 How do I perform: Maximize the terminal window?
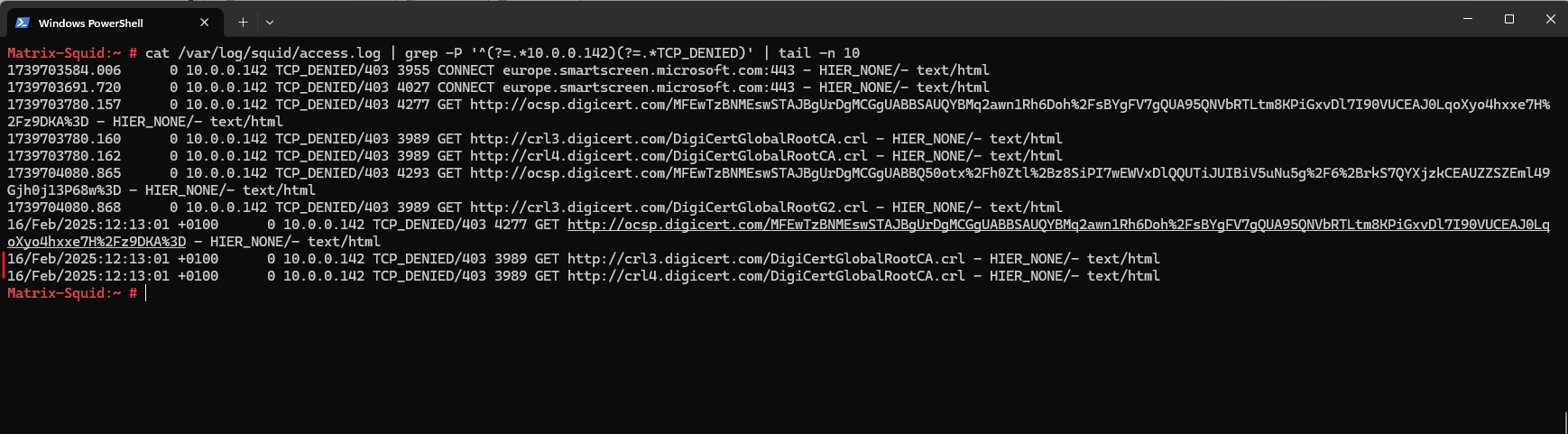point(1509,19)
